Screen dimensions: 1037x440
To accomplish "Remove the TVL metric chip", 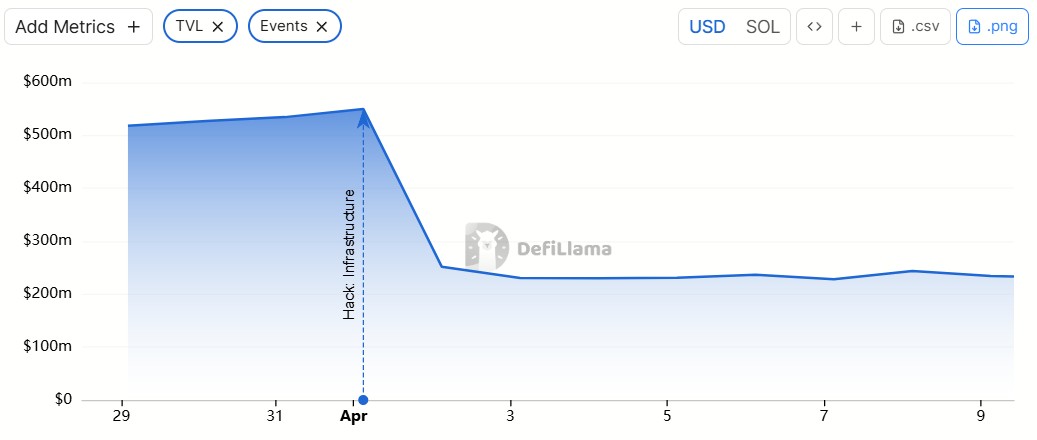I will click(x=218, y=27).
